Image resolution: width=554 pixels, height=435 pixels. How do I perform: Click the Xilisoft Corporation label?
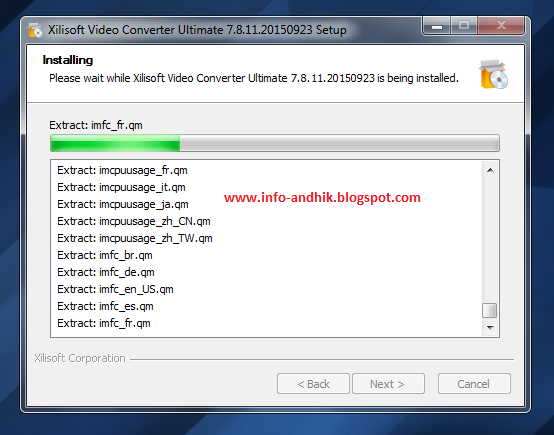[80, 358]
